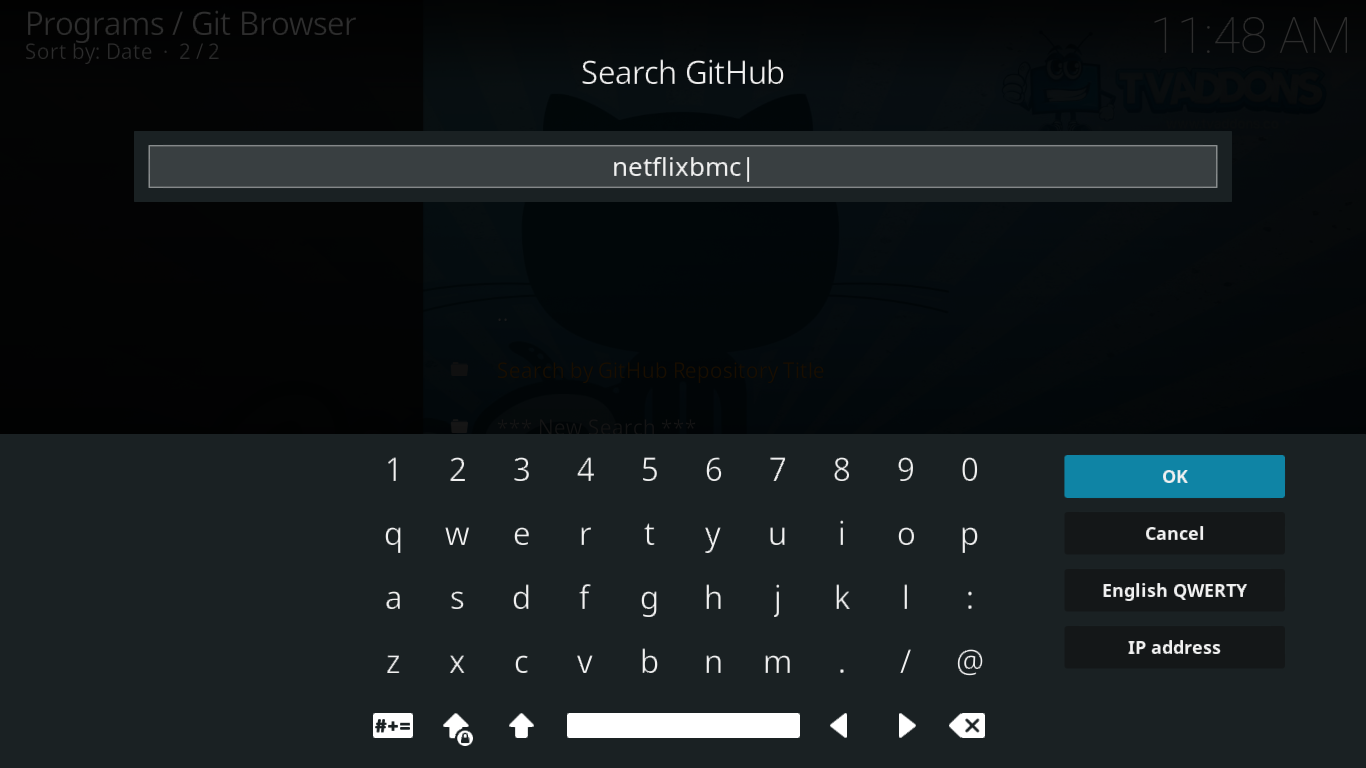This screenshot has width=1366, height=768.
Task: Tap the period key
Action: click(x=842, y=662)
